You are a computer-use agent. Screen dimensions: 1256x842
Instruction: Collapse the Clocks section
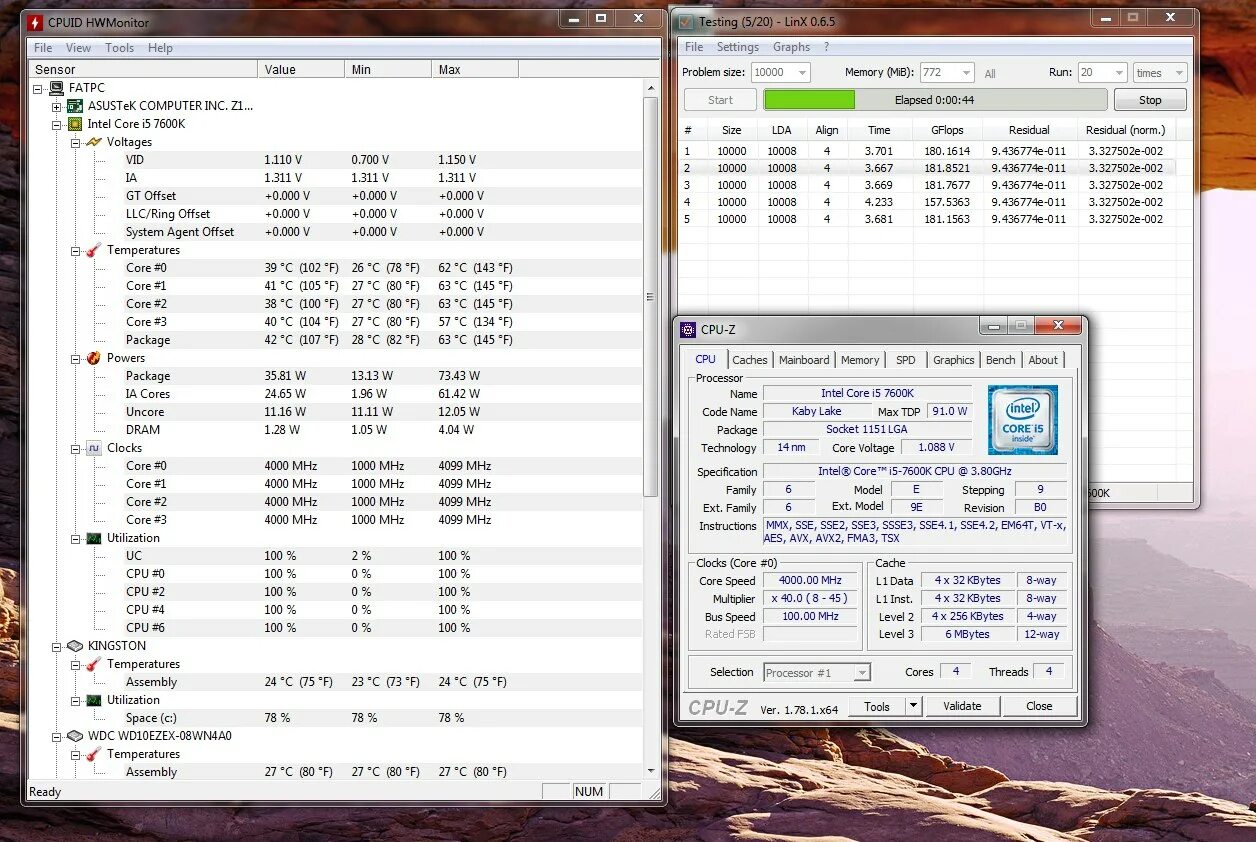(74, 448)
